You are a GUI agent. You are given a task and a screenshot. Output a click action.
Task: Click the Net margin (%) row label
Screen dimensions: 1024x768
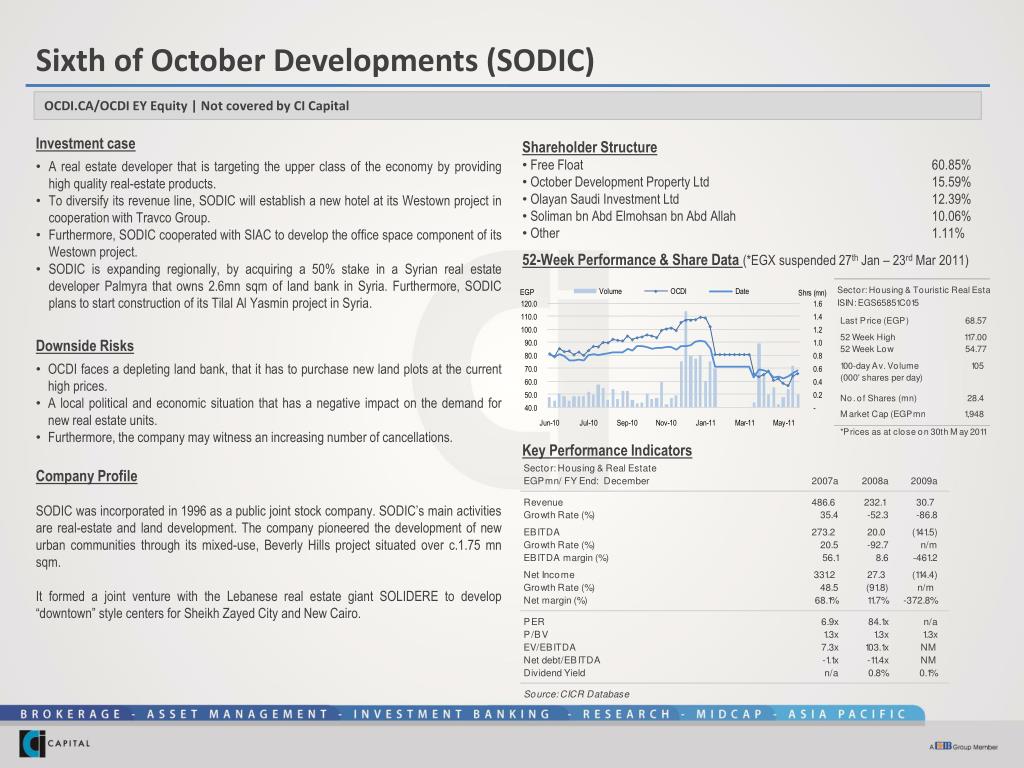point(555,600)
